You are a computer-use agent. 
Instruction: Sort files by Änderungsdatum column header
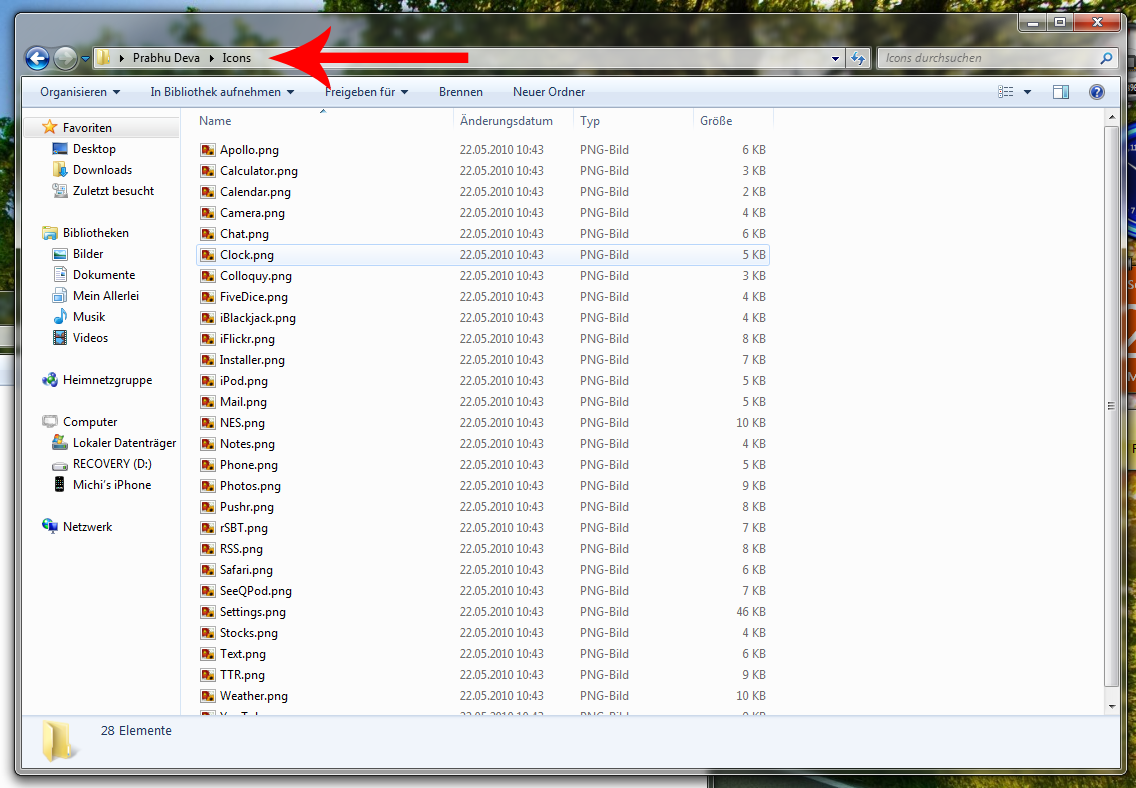[x=506, y=121]
